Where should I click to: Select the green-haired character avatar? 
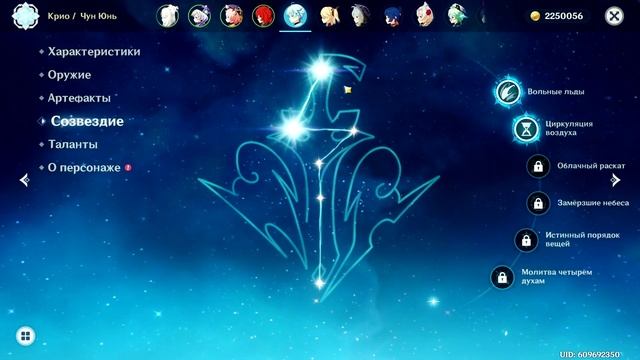(x=456, y=16)
